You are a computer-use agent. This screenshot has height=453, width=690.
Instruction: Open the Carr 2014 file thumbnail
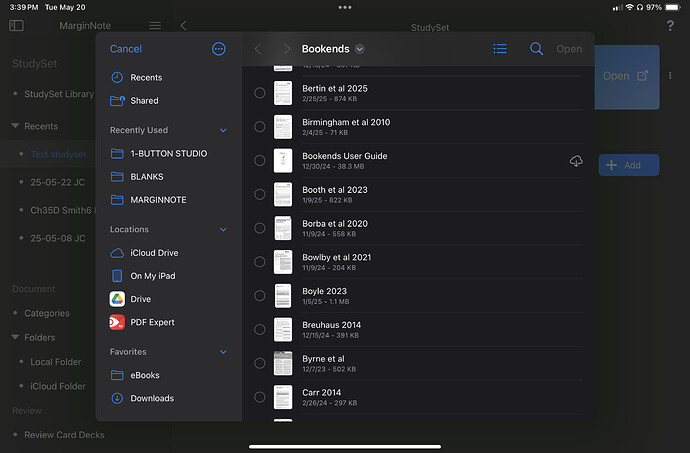(x=283, y=397)
